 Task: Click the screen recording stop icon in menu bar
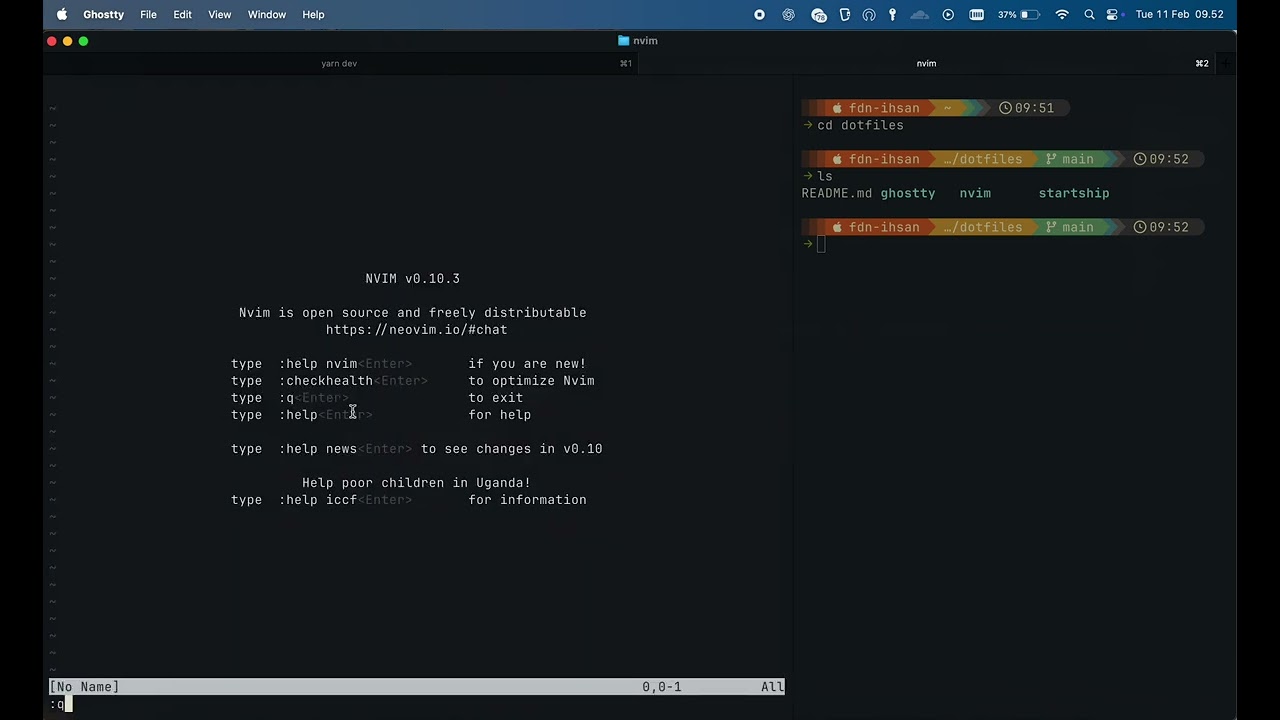click(x=759, y=14)
